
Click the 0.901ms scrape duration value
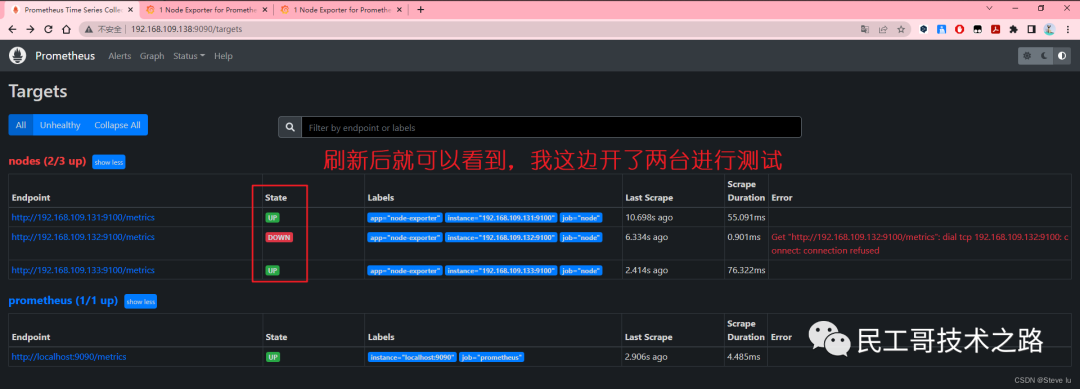click(743, 237)
